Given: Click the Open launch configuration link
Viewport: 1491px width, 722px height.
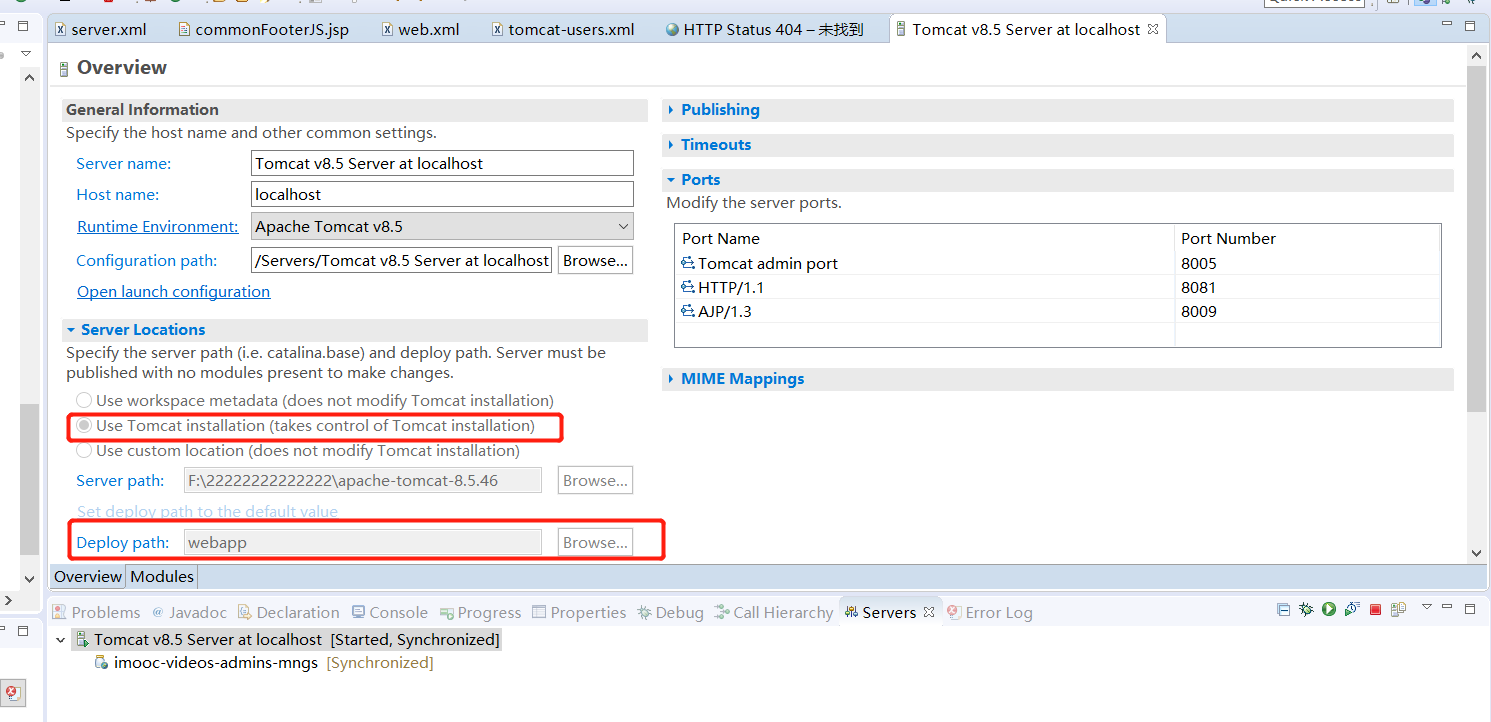Looking at the screenshot, I should point(174,291).
